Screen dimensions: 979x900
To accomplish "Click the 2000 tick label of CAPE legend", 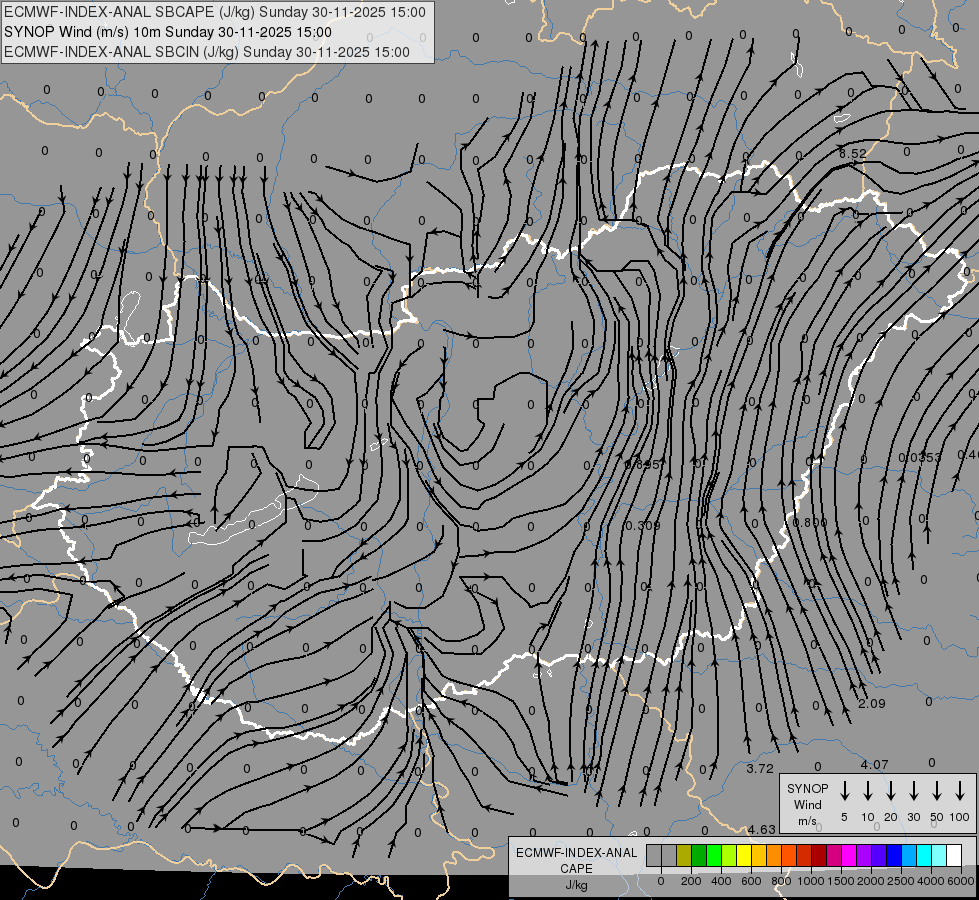I will click(871, 881).
